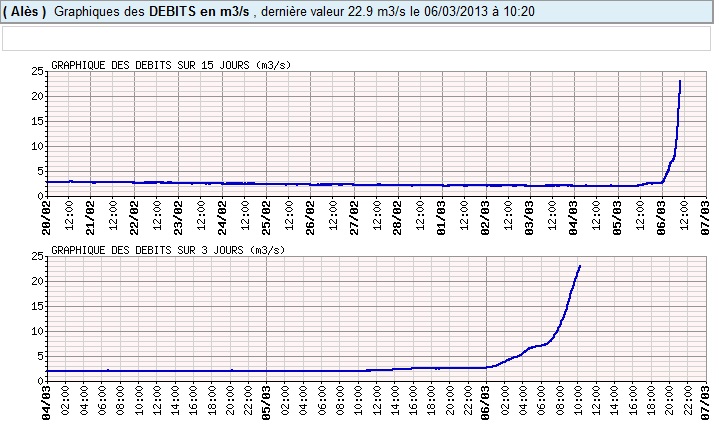Click the "06/03/2013 à 10:20" timestamp in header

(479, 11)
